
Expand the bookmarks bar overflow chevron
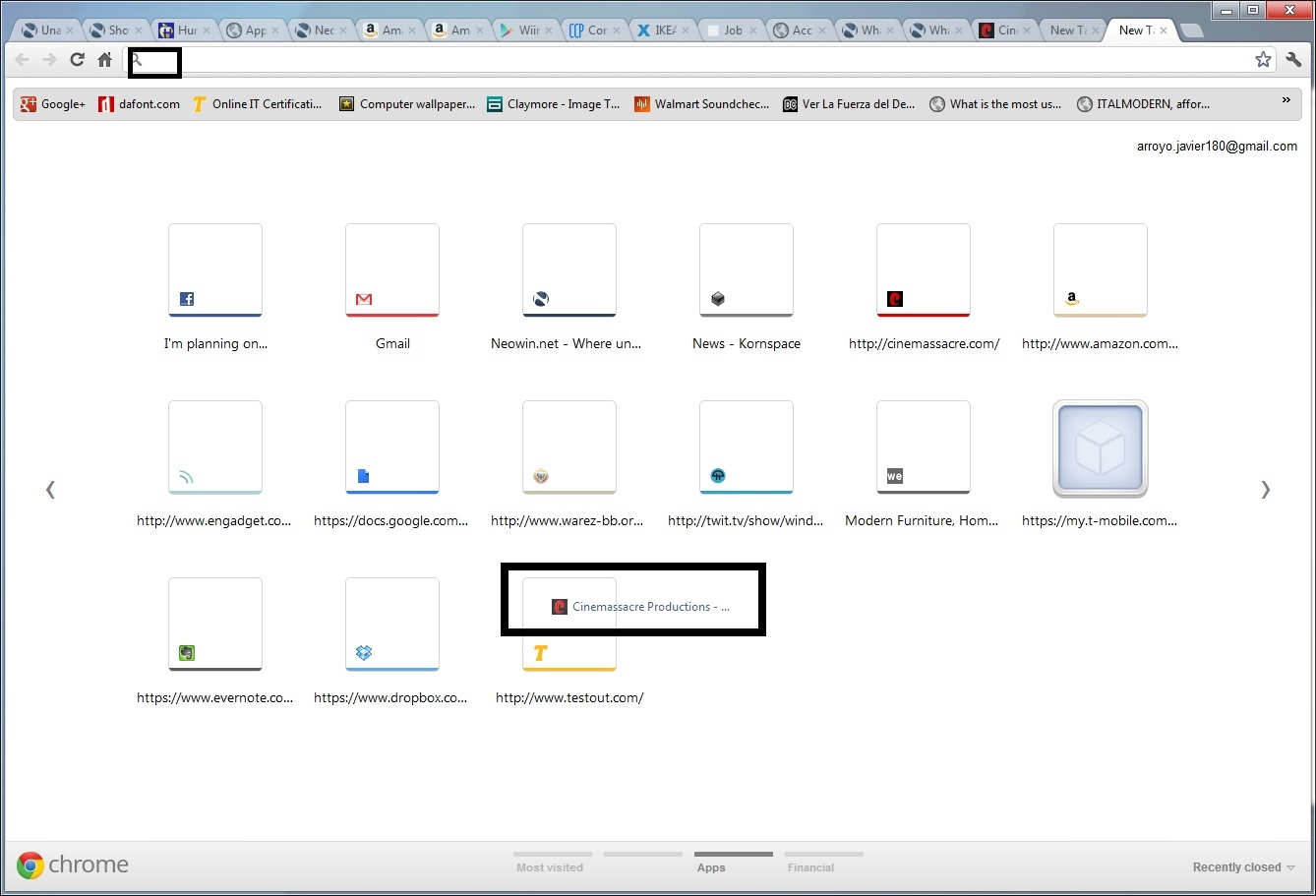coord(1286,100)
